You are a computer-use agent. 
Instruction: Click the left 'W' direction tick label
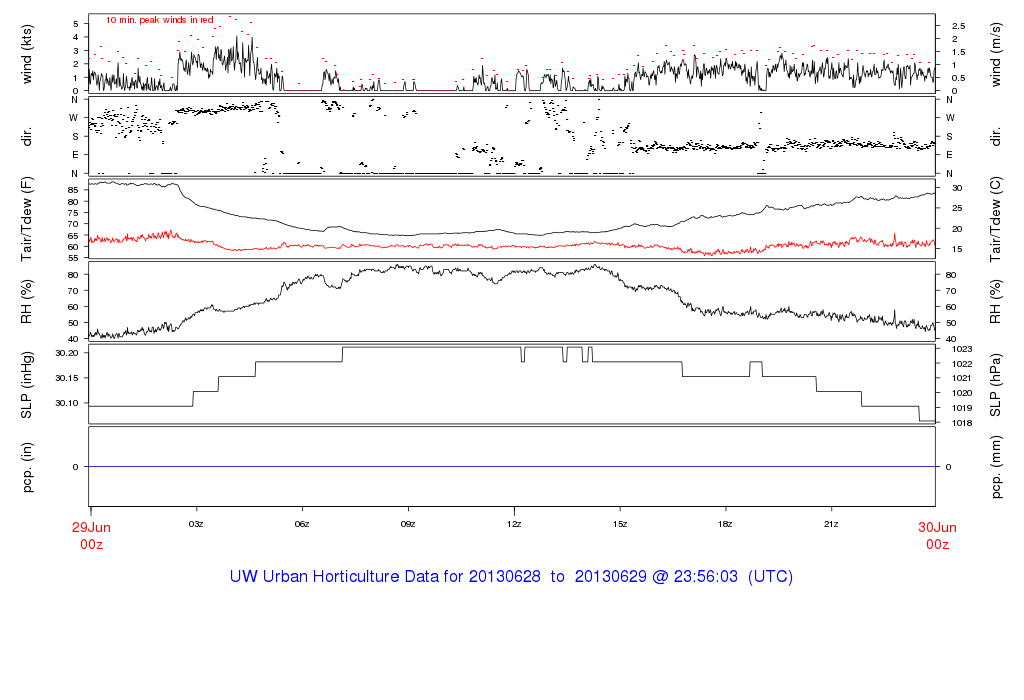click(74, 118)
